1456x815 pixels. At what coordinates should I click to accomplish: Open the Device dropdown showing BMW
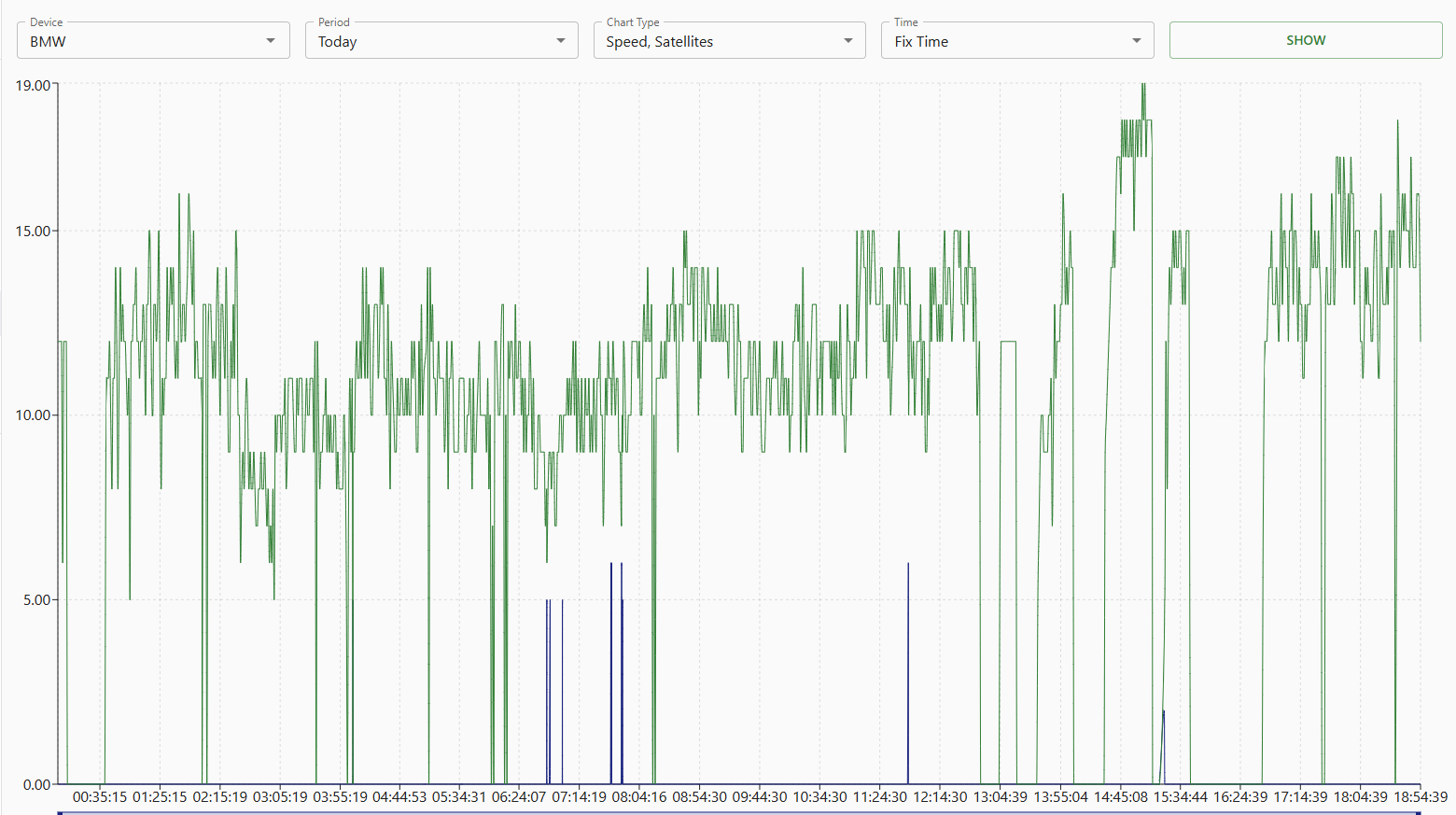pyautogui.click(x=140, y=41)
